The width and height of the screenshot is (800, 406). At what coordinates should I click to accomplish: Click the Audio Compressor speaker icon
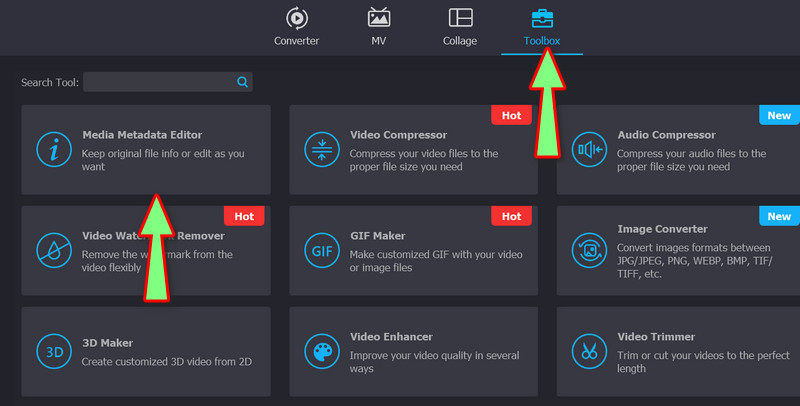pos(588,150)
